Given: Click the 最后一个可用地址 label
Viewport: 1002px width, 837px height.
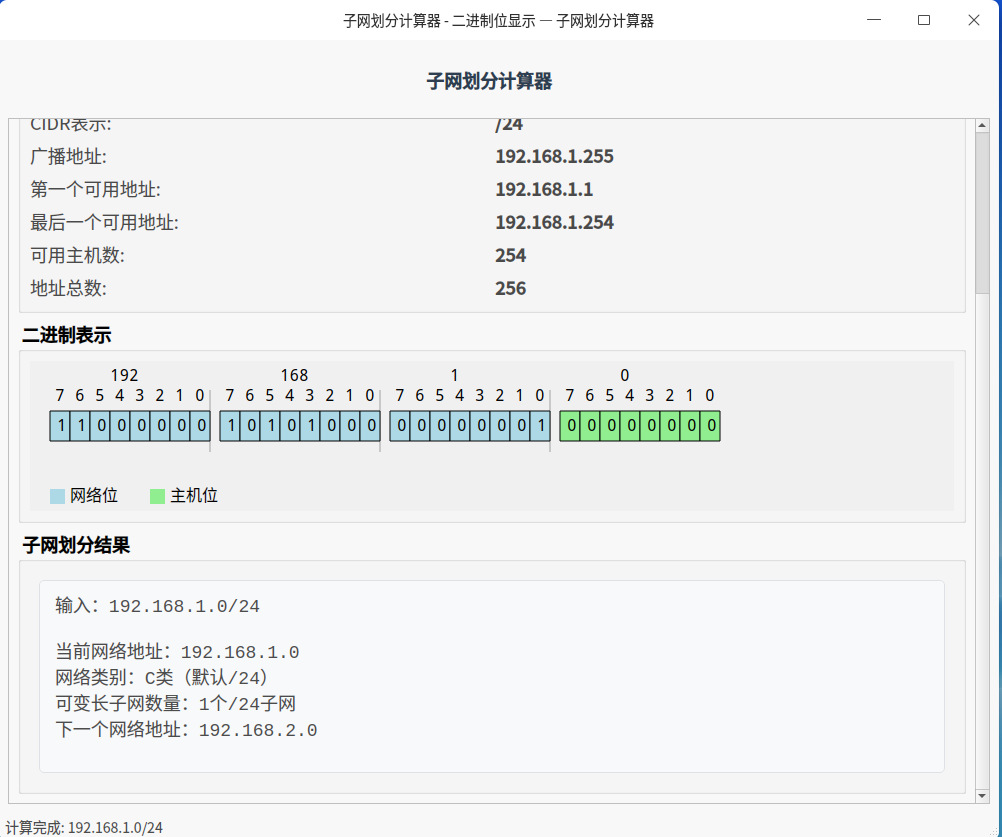Looking at the screenshot, I should click(x=104, y=222).
